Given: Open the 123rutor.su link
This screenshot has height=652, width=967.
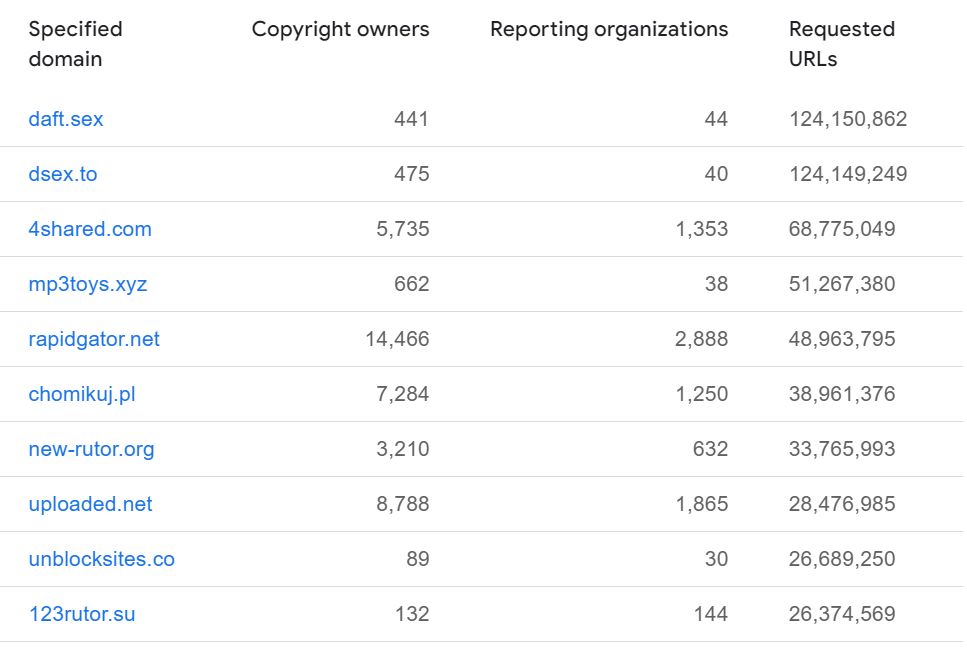Looking at the screenshot, I should 82,614.
